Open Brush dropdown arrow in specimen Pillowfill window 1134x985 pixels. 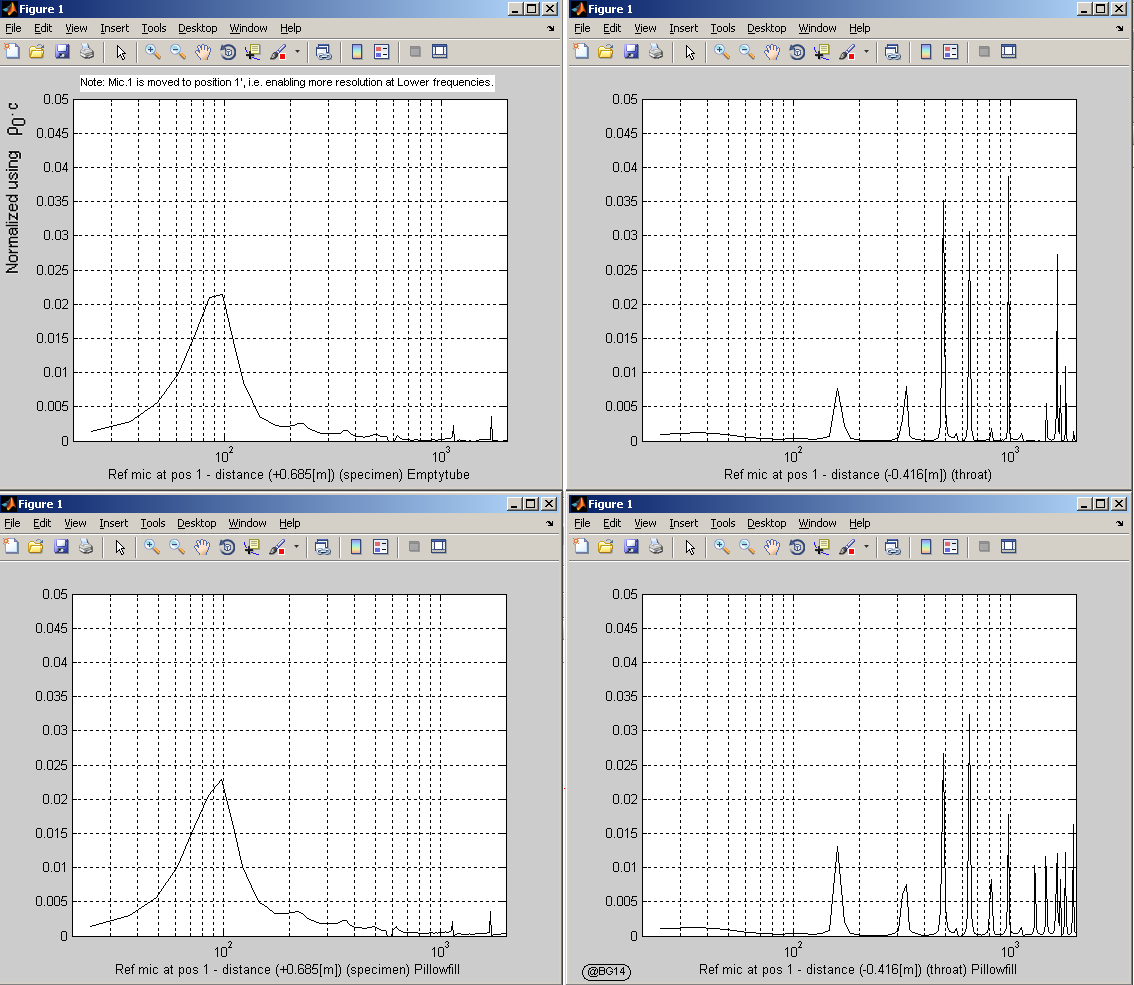[x=297, y=547]
